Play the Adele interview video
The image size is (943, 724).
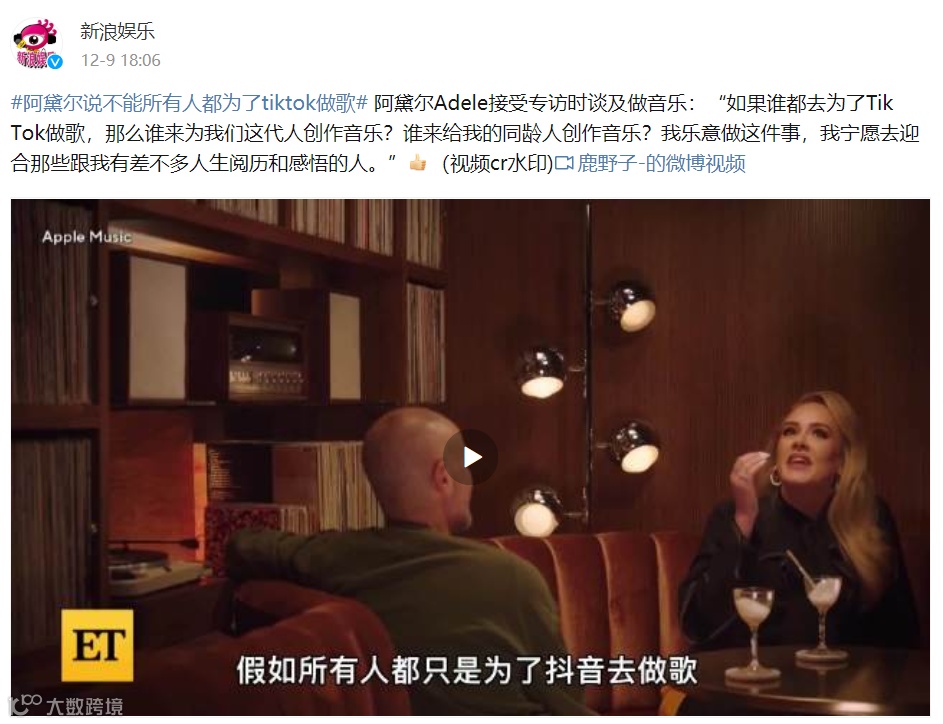(x=470, y=457)
